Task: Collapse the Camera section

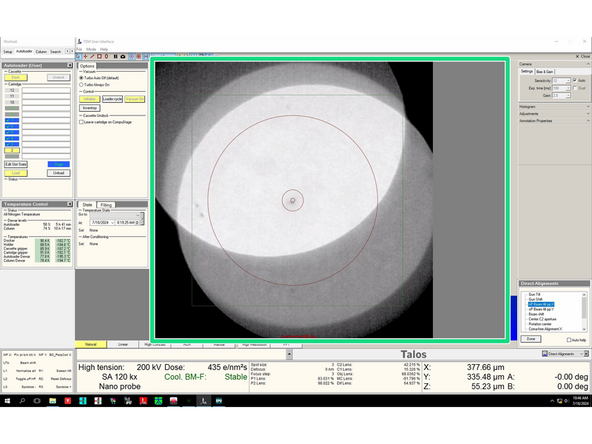Action: click(x=588, y=64)
